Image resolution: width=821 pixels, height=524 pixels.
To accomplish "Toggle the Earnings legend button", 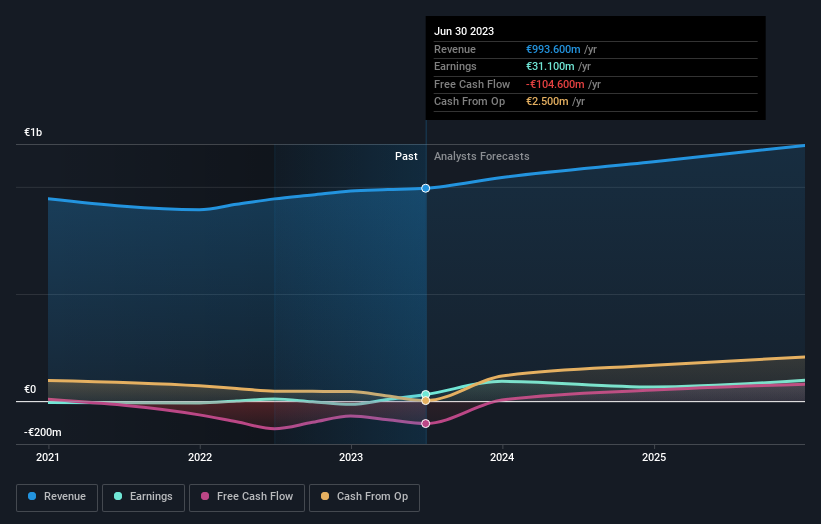I will point(143,497).
